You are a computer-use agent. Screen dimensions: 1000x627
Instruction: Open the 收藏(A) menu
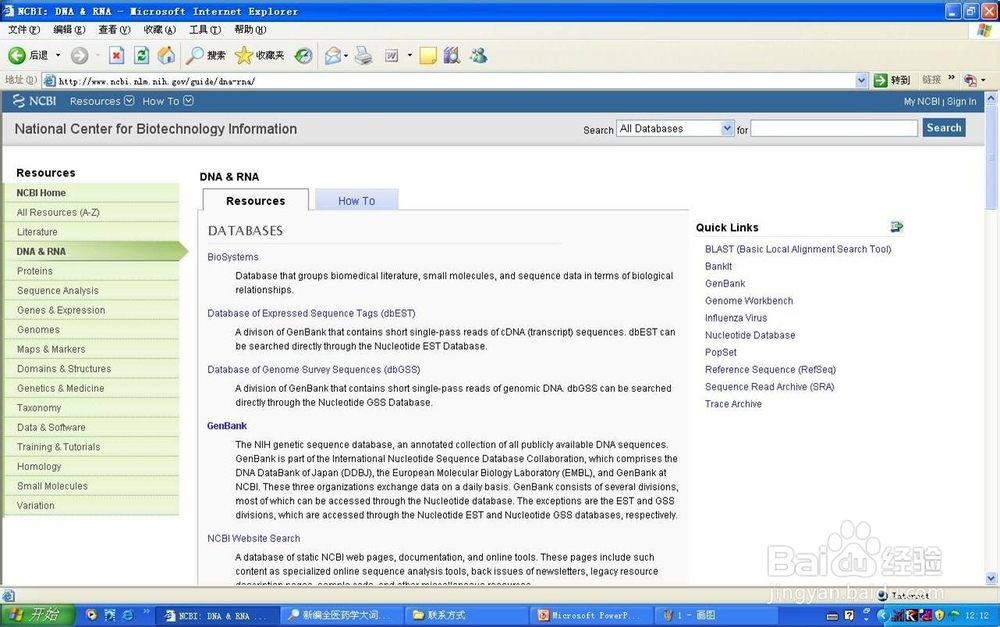tap(159, 29)
